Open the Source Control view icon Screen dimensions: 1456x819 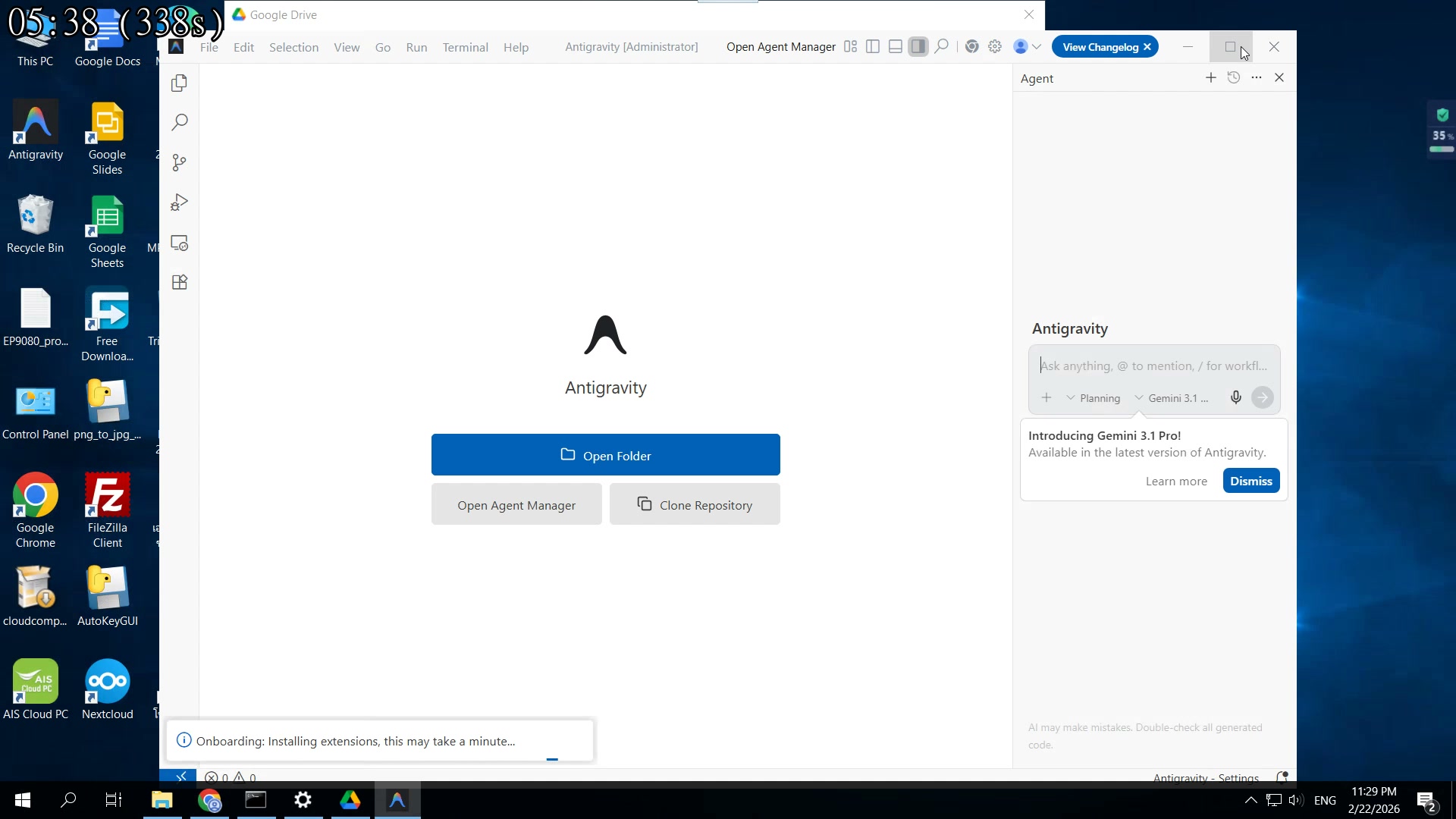pos(180,162)
